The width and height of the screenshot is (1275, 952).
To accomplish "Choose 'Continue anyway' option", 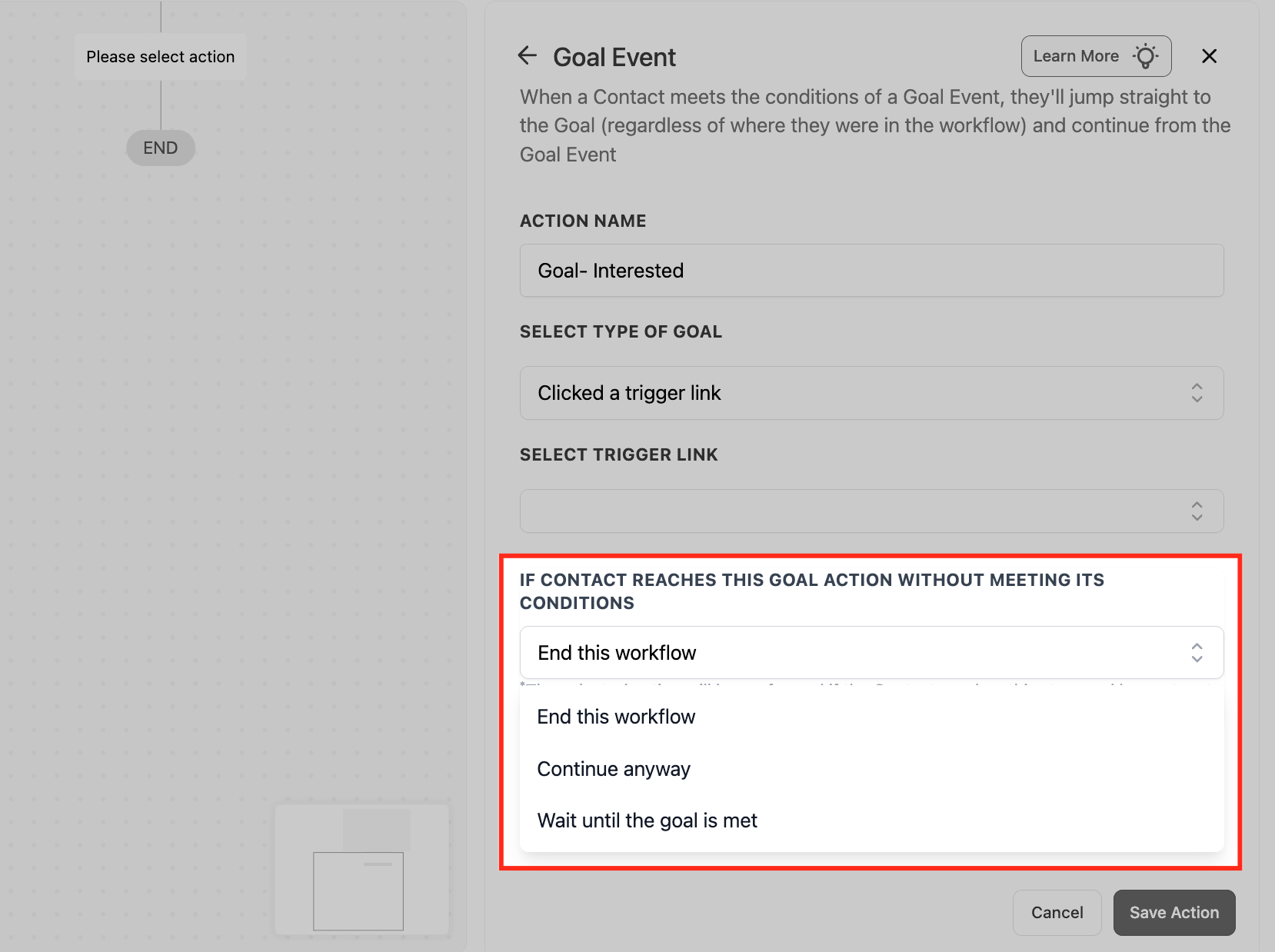I will tap(871, 769).
